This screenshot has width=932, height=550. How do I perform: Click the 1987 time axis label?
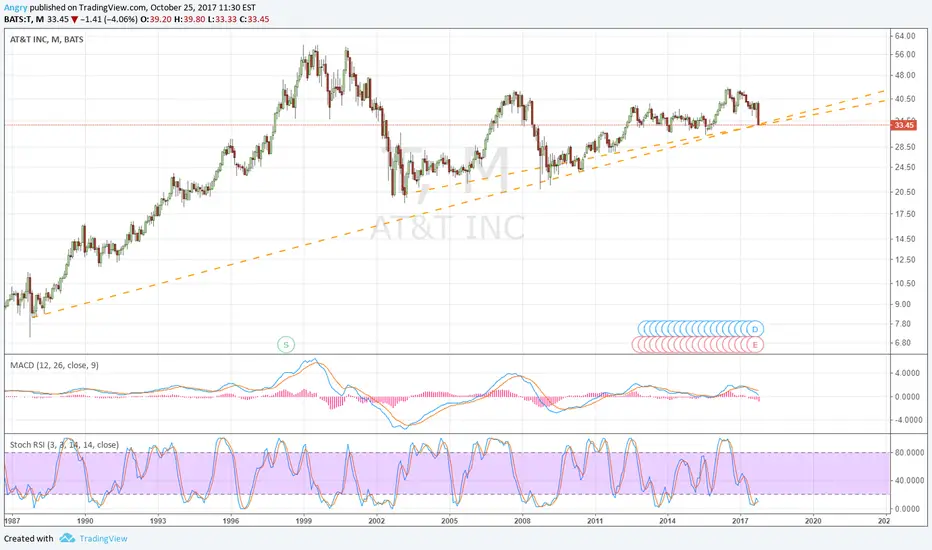(x=12, y=521)
